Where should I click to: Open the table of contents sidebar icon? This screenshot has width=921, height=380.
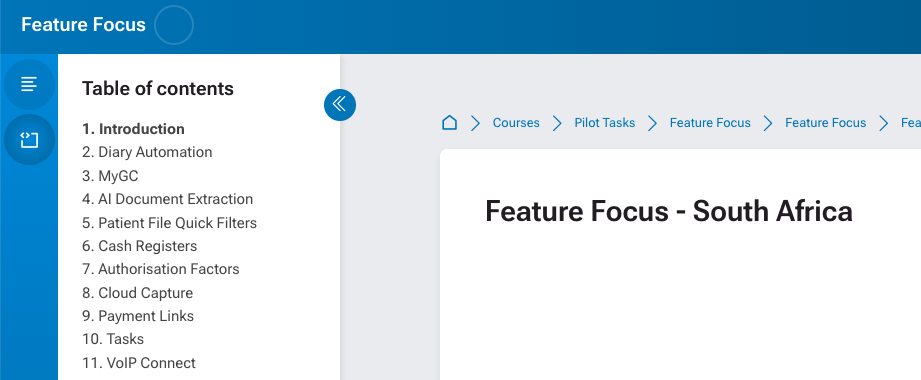click(x=29, y=84)
